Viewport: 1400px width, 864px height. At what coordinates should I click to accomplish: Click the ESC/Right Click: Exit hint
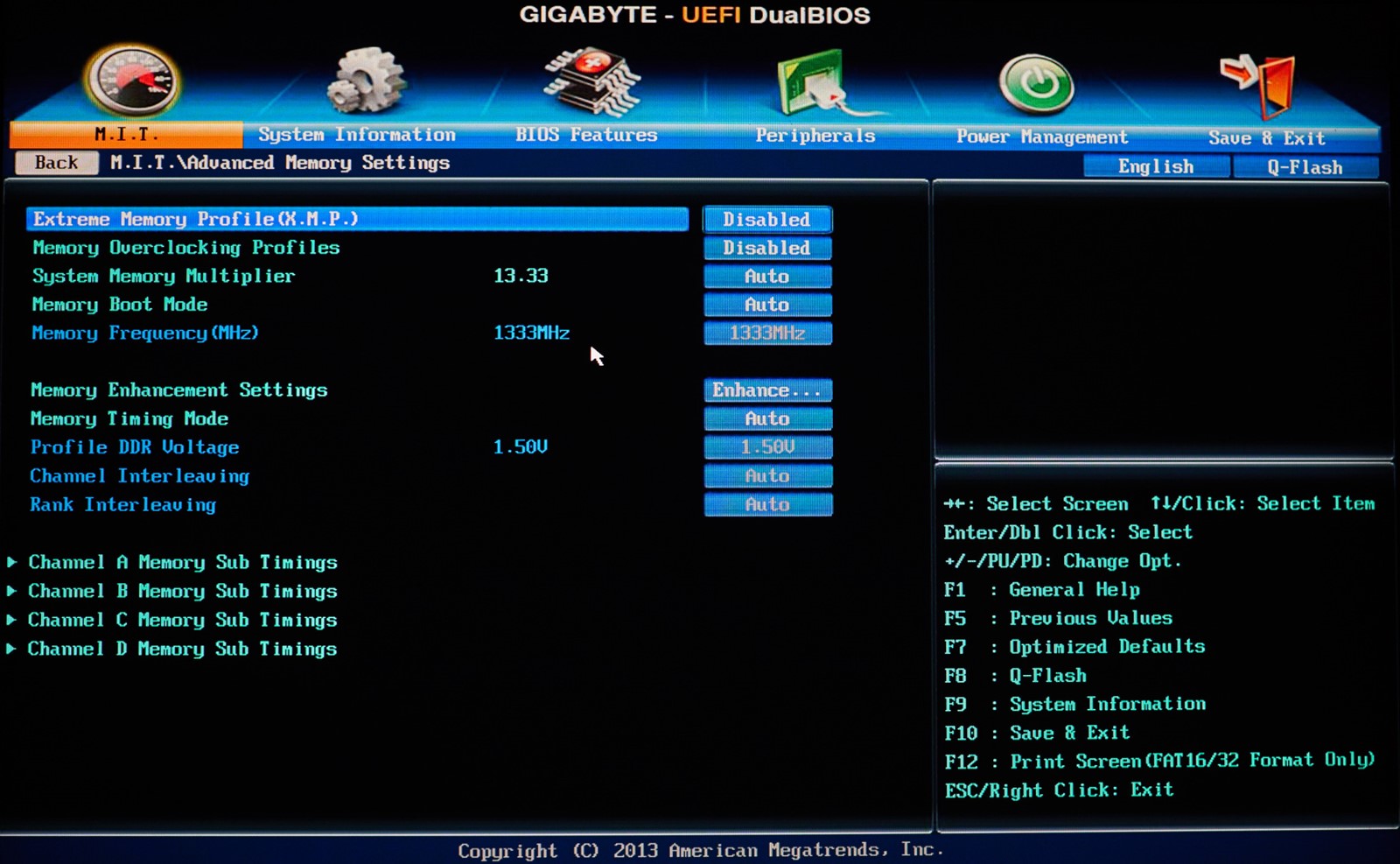[x=1059, y=790]
